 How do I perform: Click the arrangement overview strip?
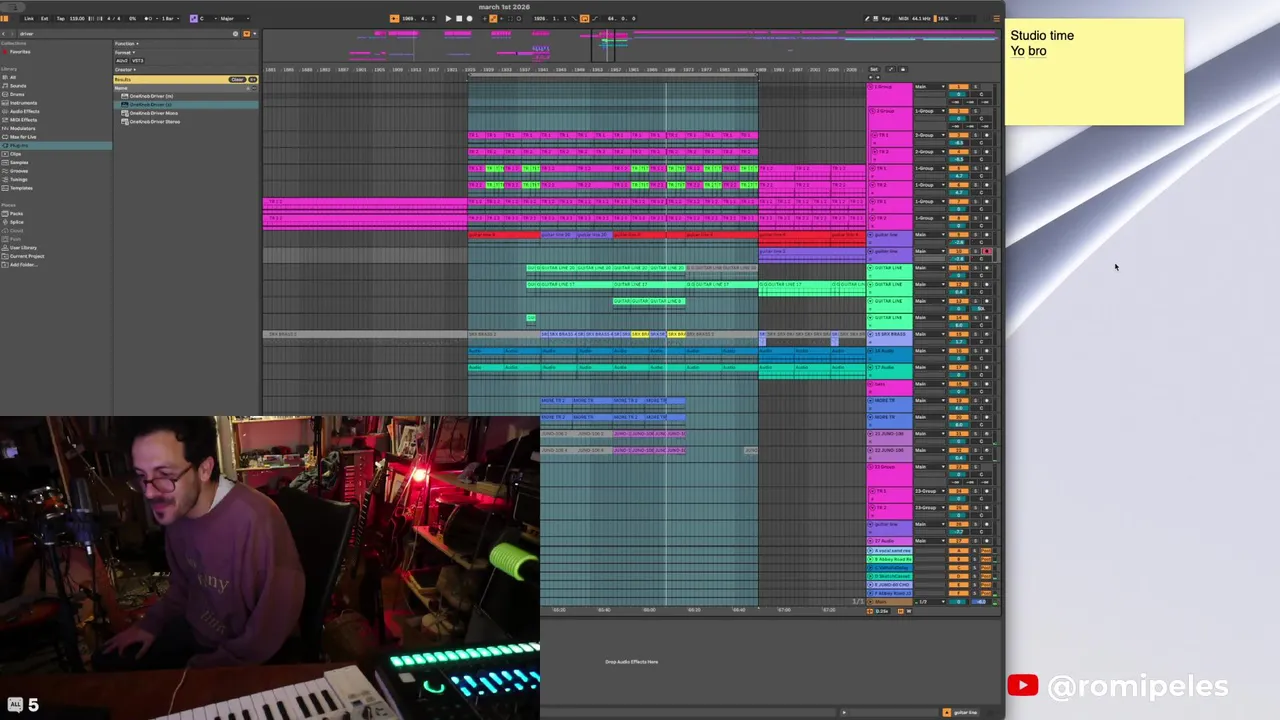pos(630,45)
